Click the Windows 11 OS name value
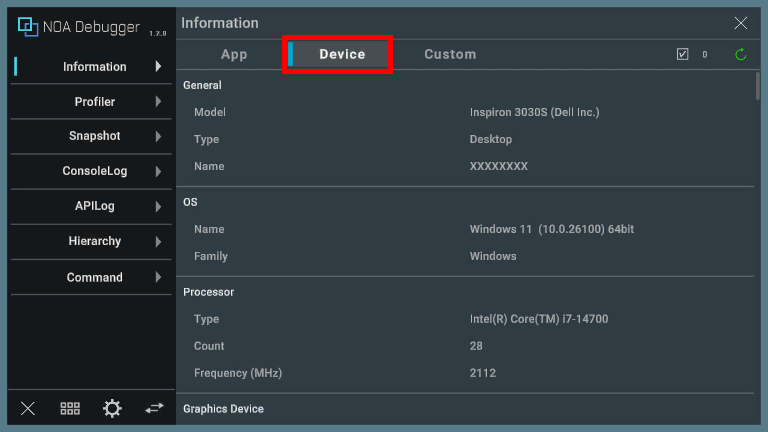 pyautogui.click(x=551, y=230)
